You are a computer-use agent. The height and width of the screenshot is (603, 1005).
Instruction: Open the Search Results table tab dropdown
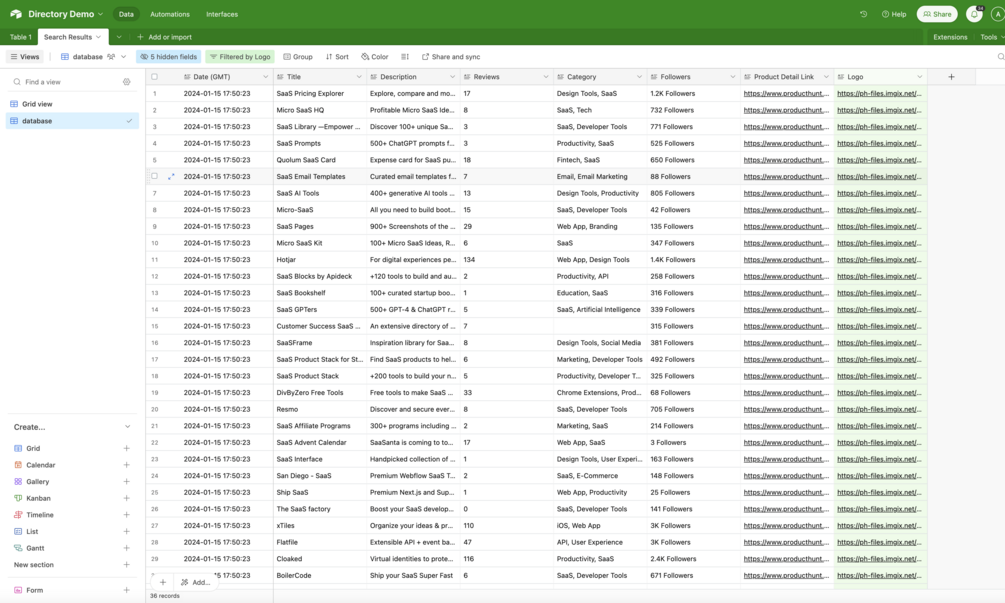click(x=98, y=37)
